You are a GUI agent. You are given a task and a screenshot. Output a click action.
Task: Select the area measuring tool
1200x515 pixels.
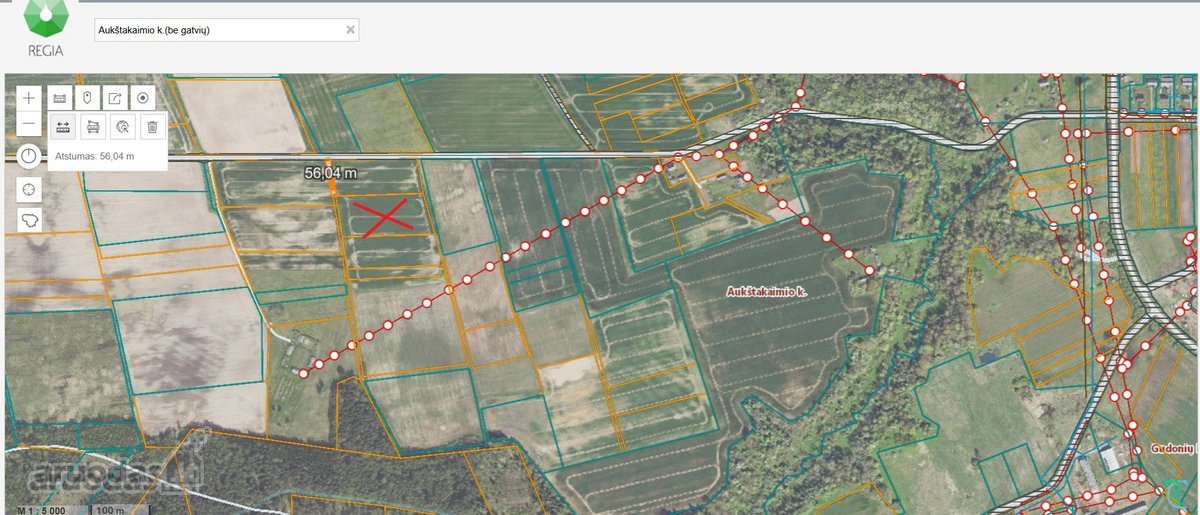[x=92, y=126]
